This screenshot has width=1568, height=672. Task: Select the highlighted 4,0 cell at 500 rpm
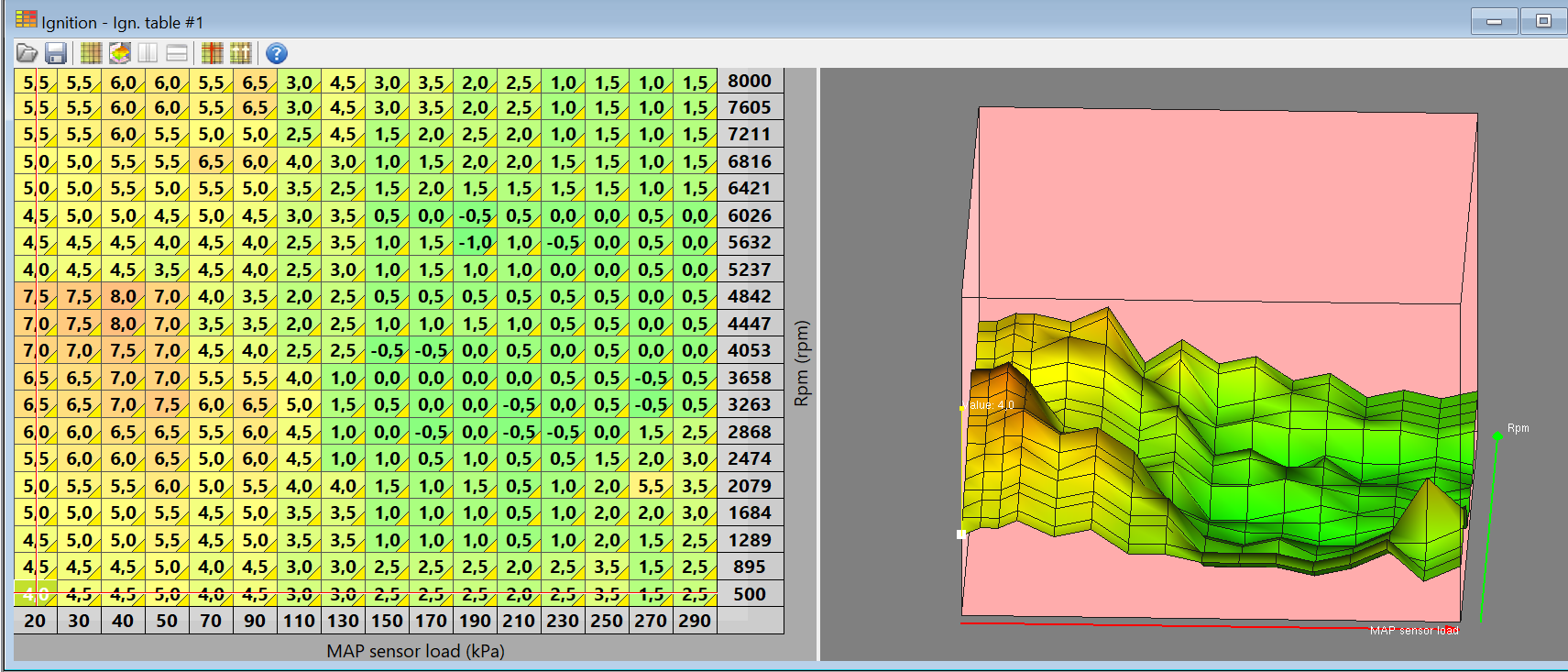click(35, 594)
